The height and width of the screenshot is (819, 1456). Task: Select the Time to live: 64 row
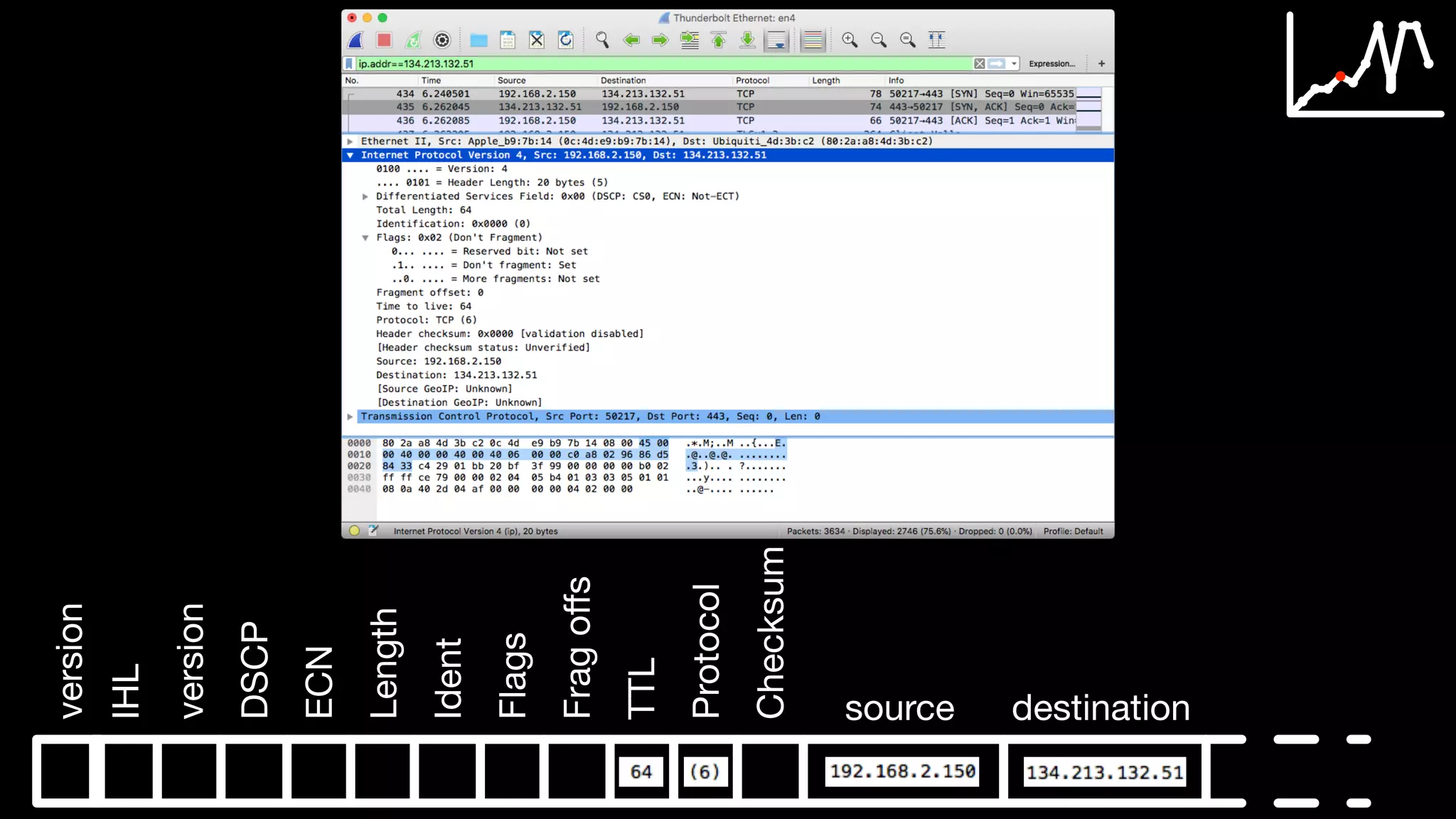click(x=728, y=306)
